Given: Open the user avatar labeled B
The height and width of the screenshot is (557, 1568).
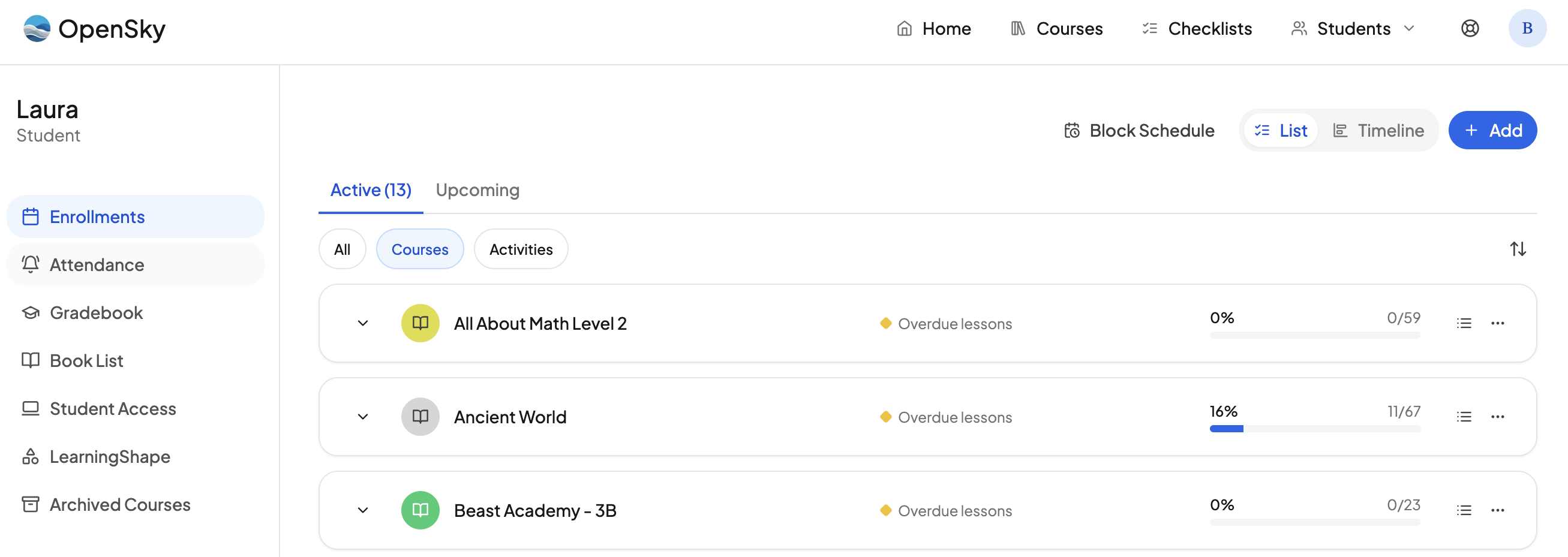Looking at the screenshot, I should pos(1527,28).
